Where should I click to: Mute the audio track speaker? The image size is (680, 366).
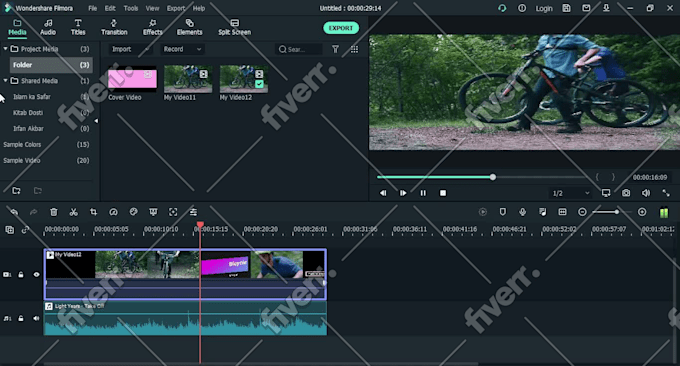point(36,318)
